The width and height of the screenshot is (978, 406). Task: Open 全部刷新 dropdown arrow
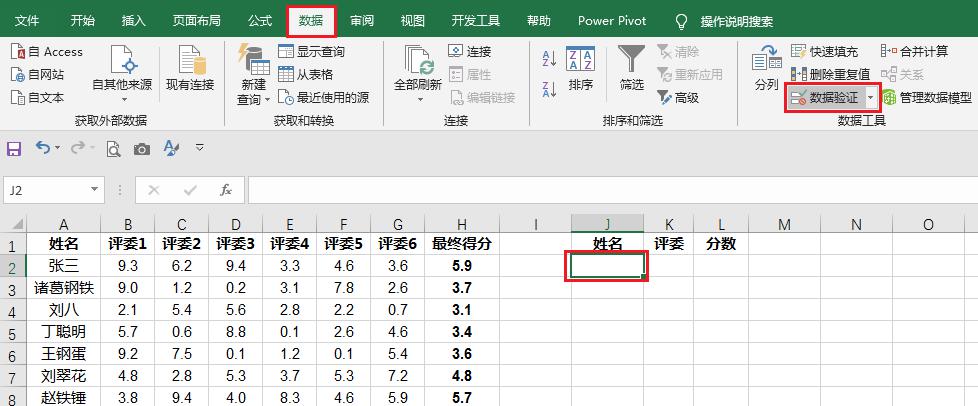(420, 99)
